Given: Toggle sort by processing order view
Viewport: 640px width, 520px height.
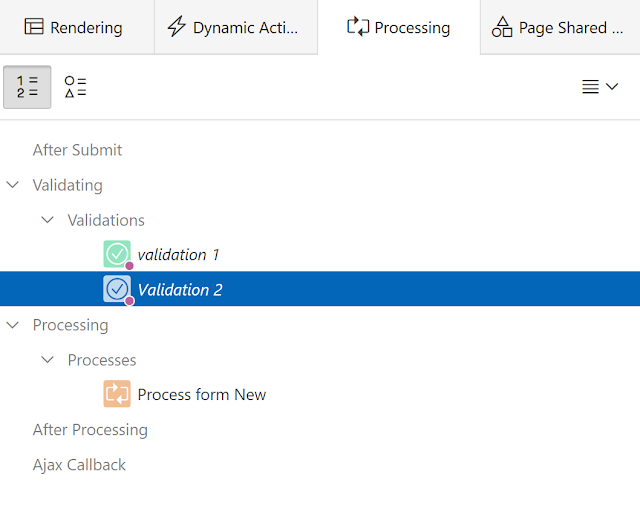Looking at the screenshot, I should pos(28,87).
